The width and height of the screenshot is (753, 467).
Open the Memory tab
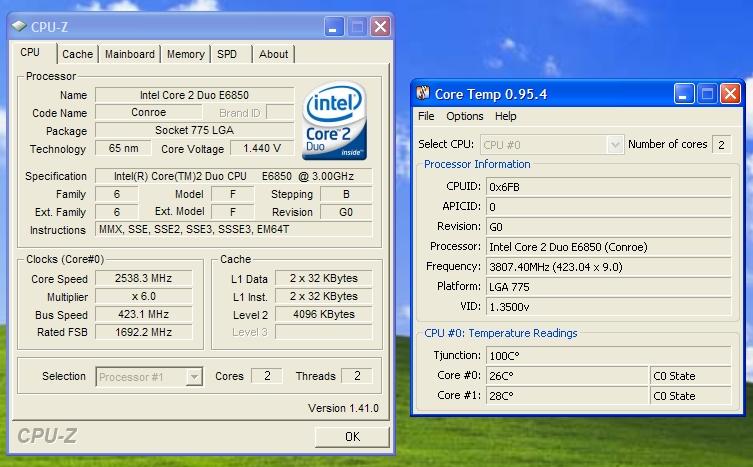(x=186, y=54)
